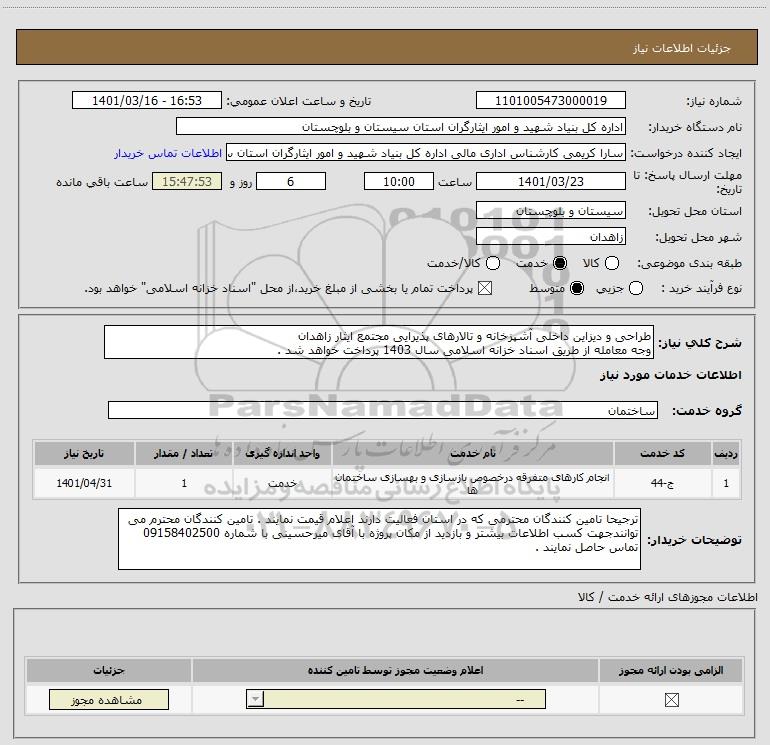Select the جزیی purchase type radio
Image resolution: width=770 pixels, height=745 pixels.
point(635,288)
